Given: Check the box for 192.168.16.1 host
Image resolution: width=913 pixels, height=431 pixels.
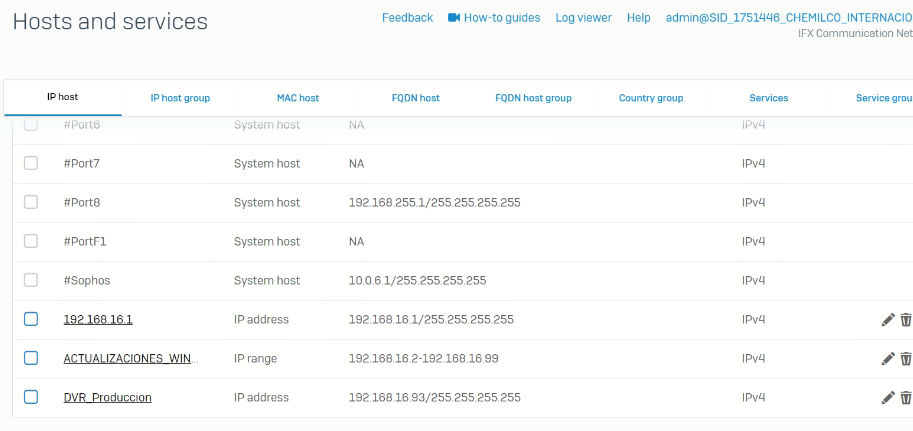Looking at the screenshot, I should click(31, 319).
